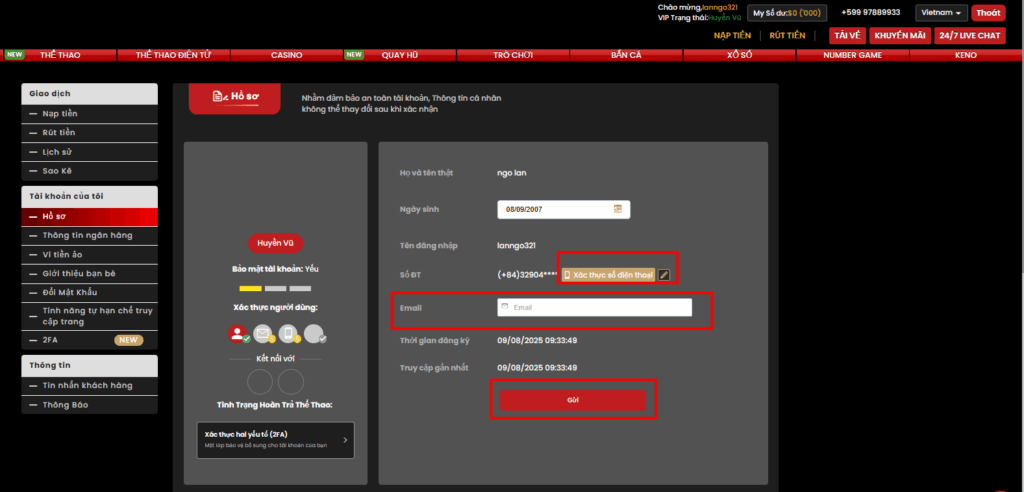Open the KENO menu
The height and width of the screenshot is (492, 1024).
coord(965,55)
